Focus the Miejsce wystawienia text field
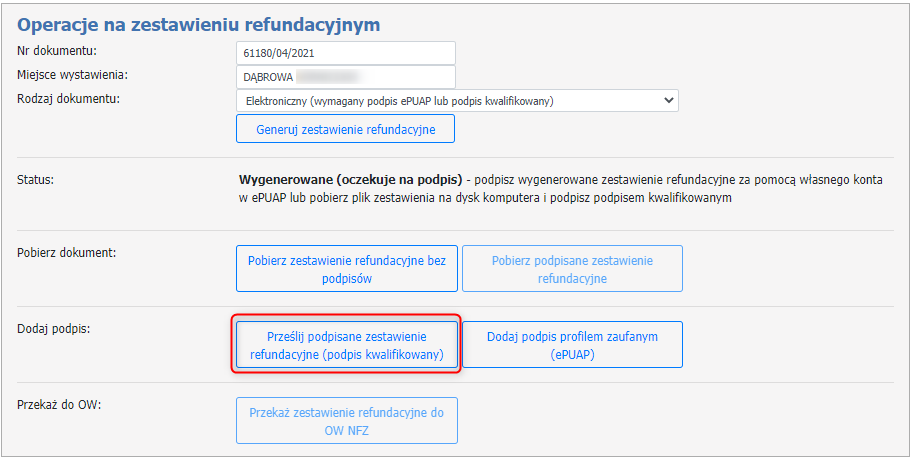The image size is (912, 459). [x=345, y=76]
